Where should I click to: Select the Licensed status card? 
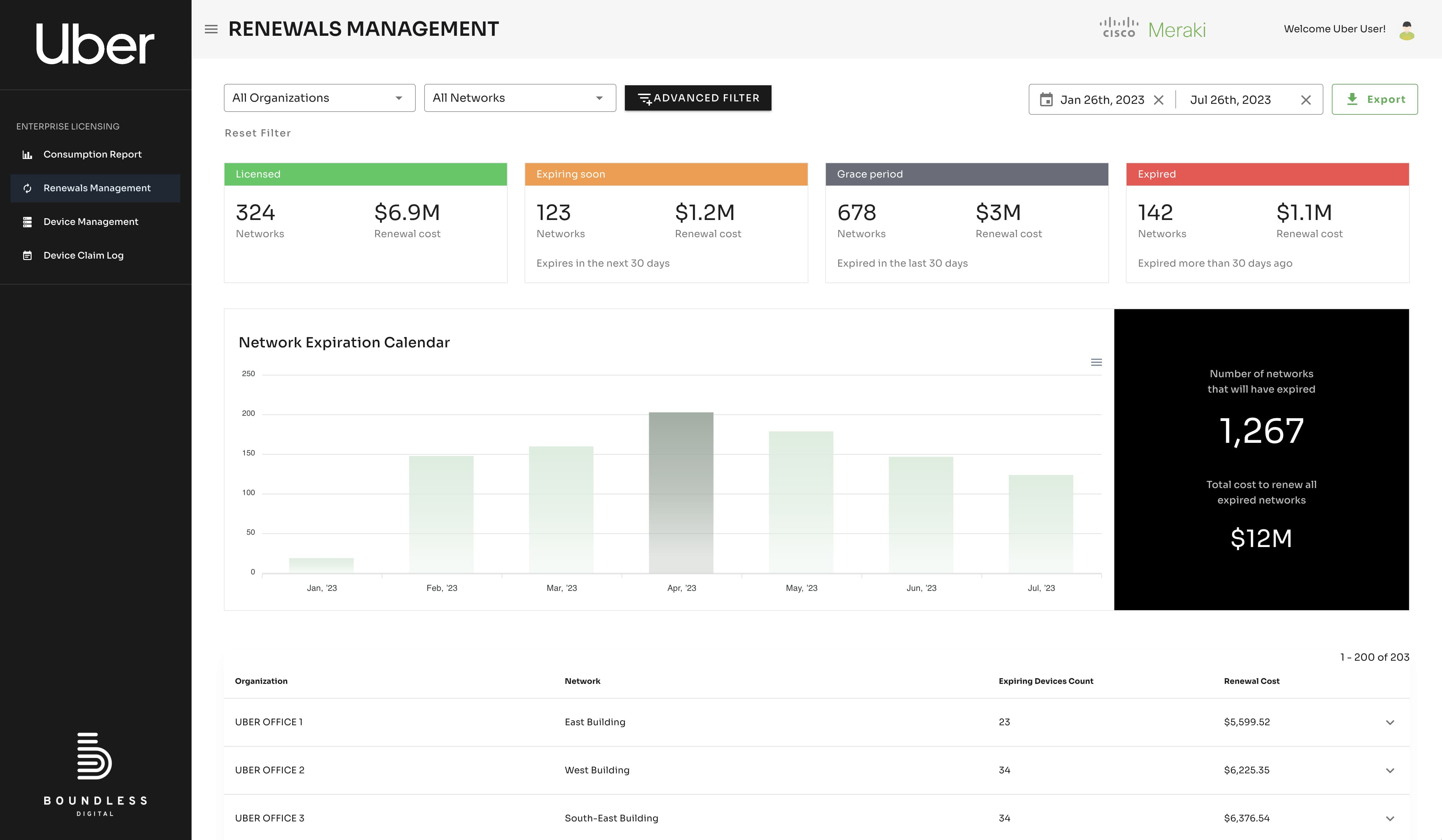click(x=366, y=222)
